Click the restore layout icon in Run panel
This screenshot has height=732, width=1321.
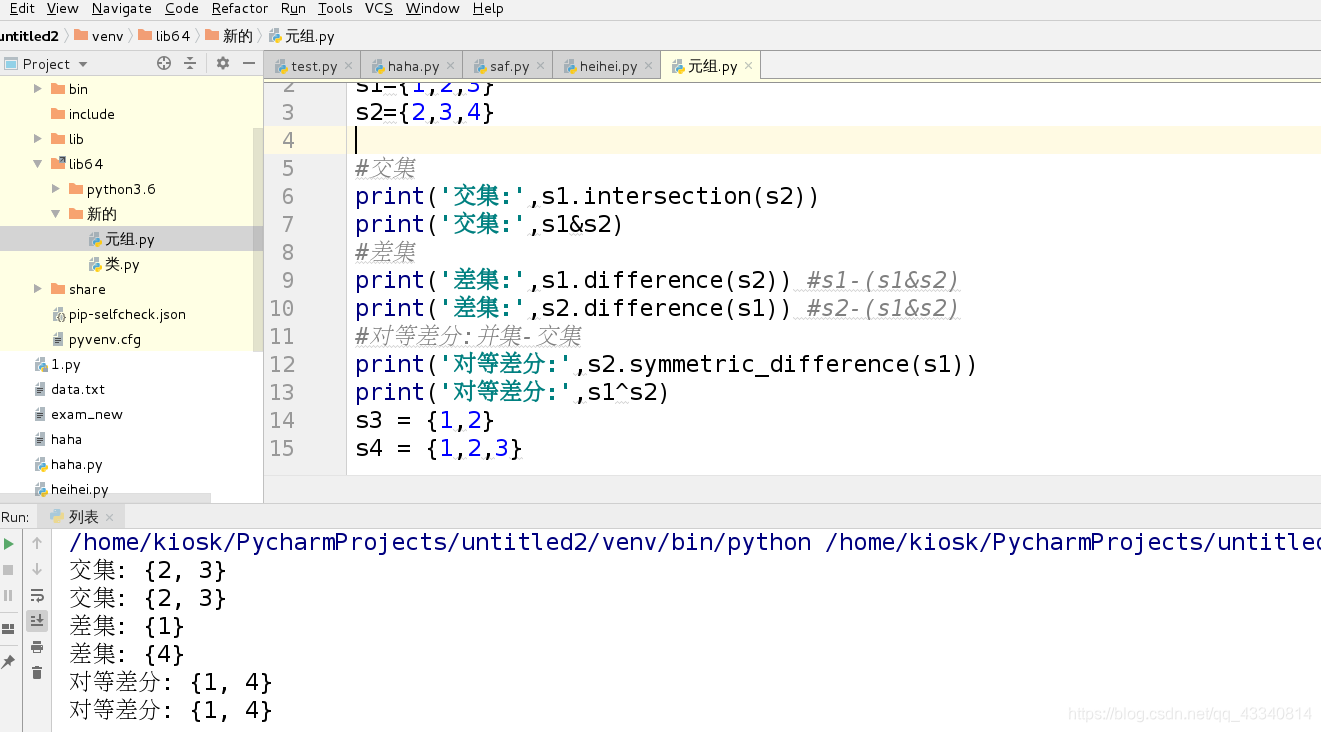point(9,629)
